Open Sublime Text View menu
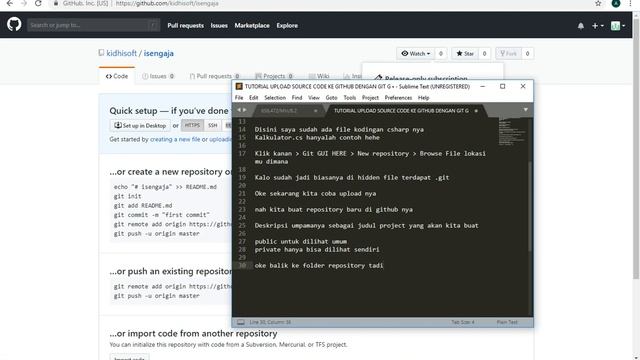640x360 pixels. pyautogui.click(x=313, y=98)
